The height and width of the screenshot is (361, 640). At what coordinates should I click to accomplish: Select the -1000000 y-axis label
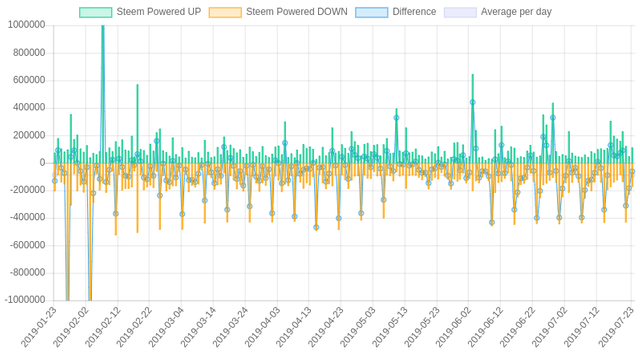[25, 300]
